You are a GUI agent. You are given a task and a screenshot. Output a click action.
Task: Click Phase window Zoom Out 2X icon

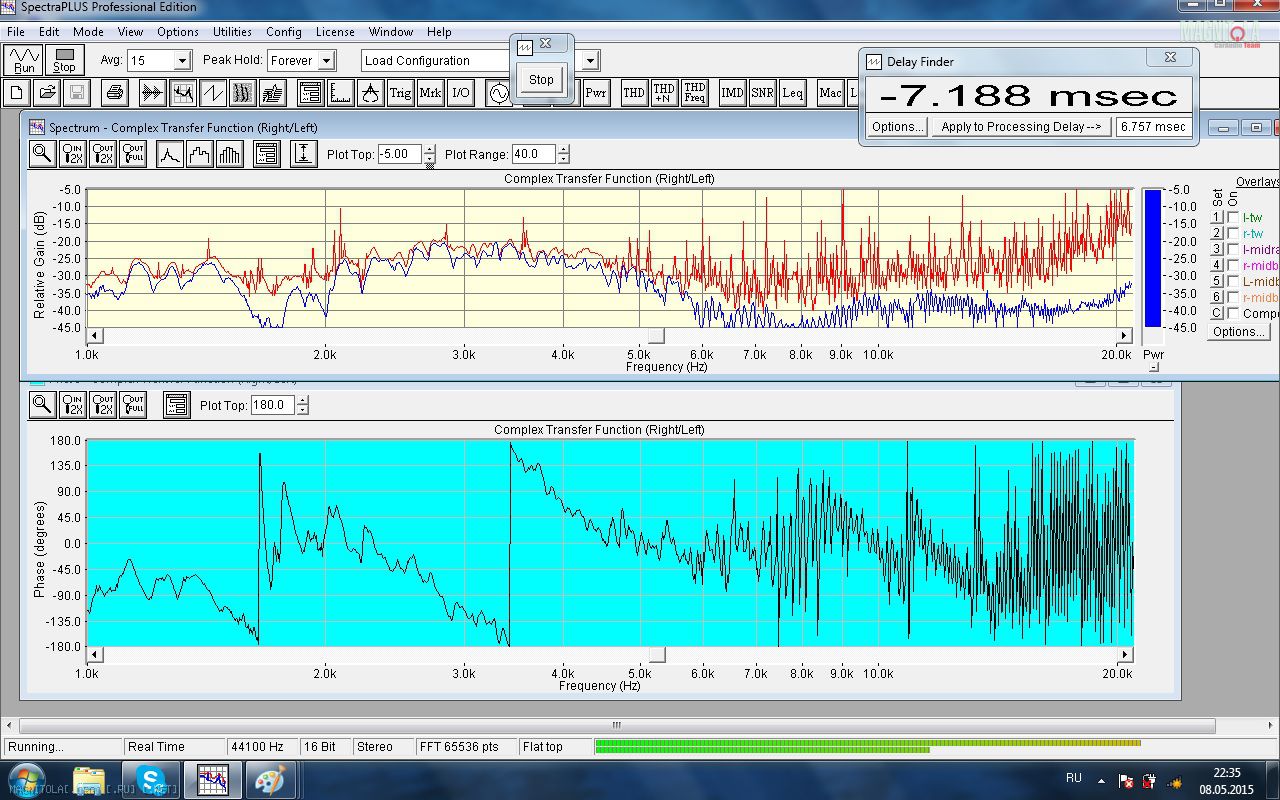click(102, 405)
